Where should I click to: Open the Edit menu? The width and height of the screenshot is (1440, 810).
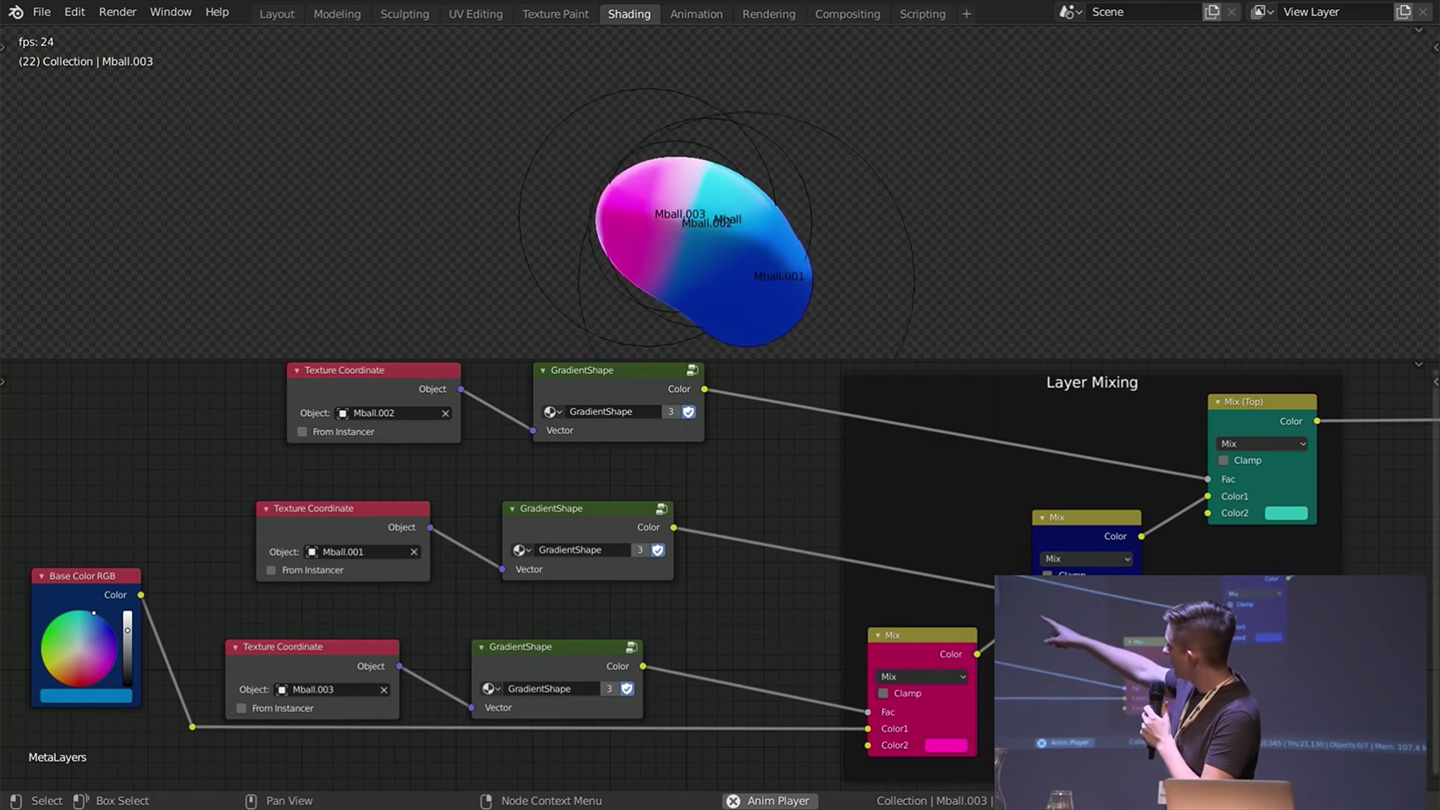pos(74,11)
